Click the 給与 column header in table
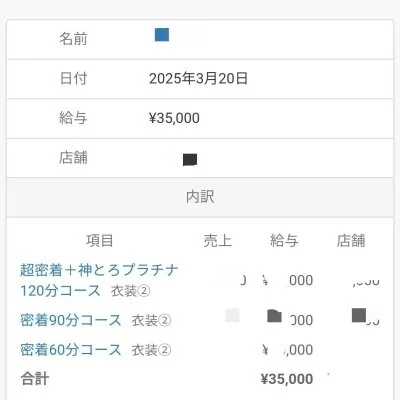The height and width of the screenshot is (400, 400). click(x=284, y=241)
